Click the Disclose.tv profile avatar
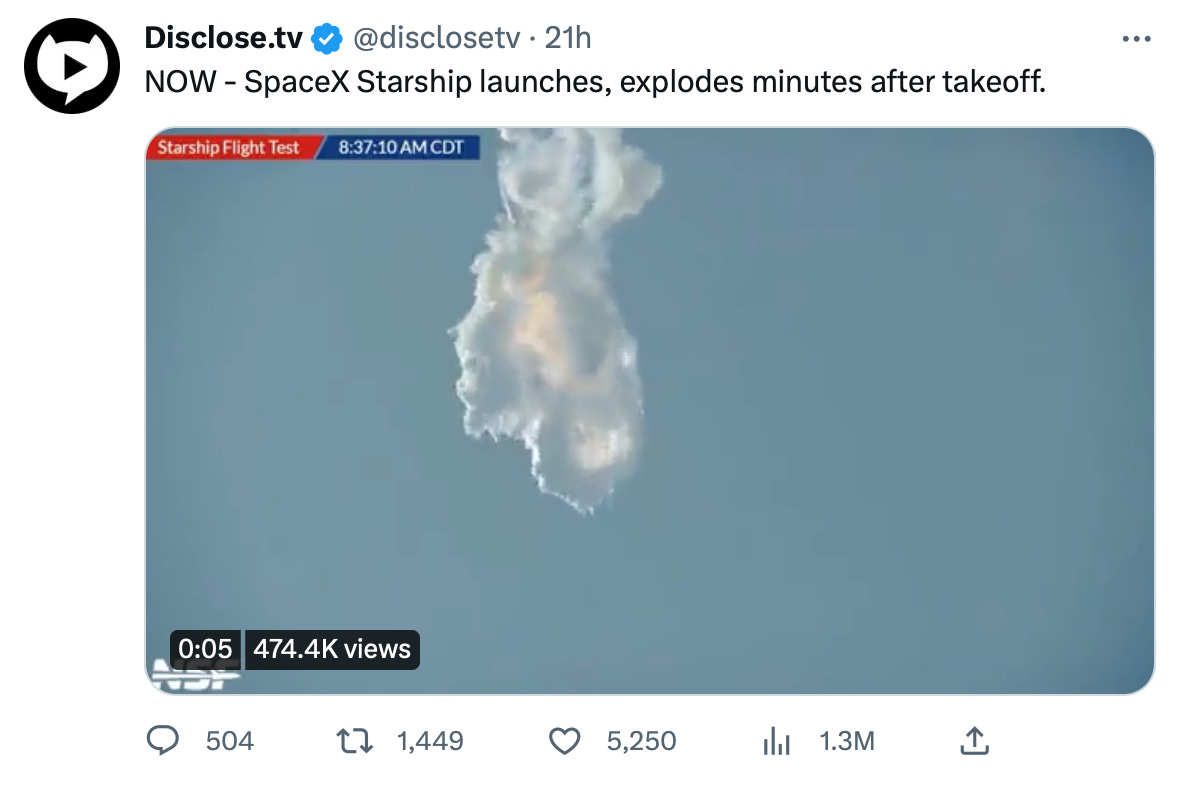This screenshot has width=1184, height=800. (x=73, y=65)
